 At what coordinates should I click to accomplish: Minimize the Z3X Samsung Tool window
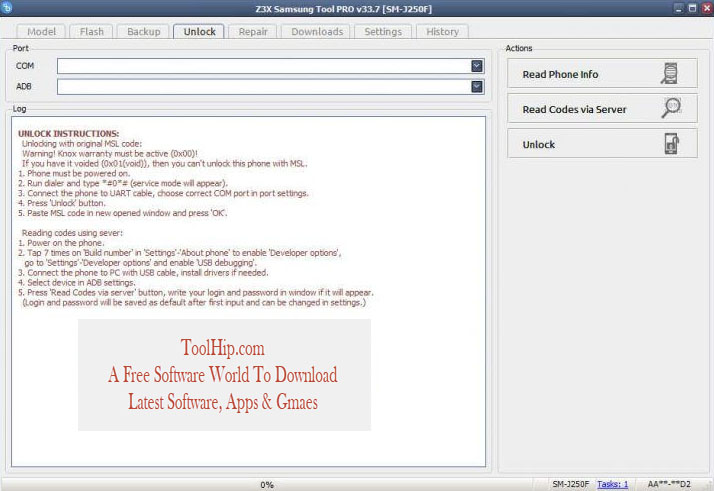pos(678,8)
